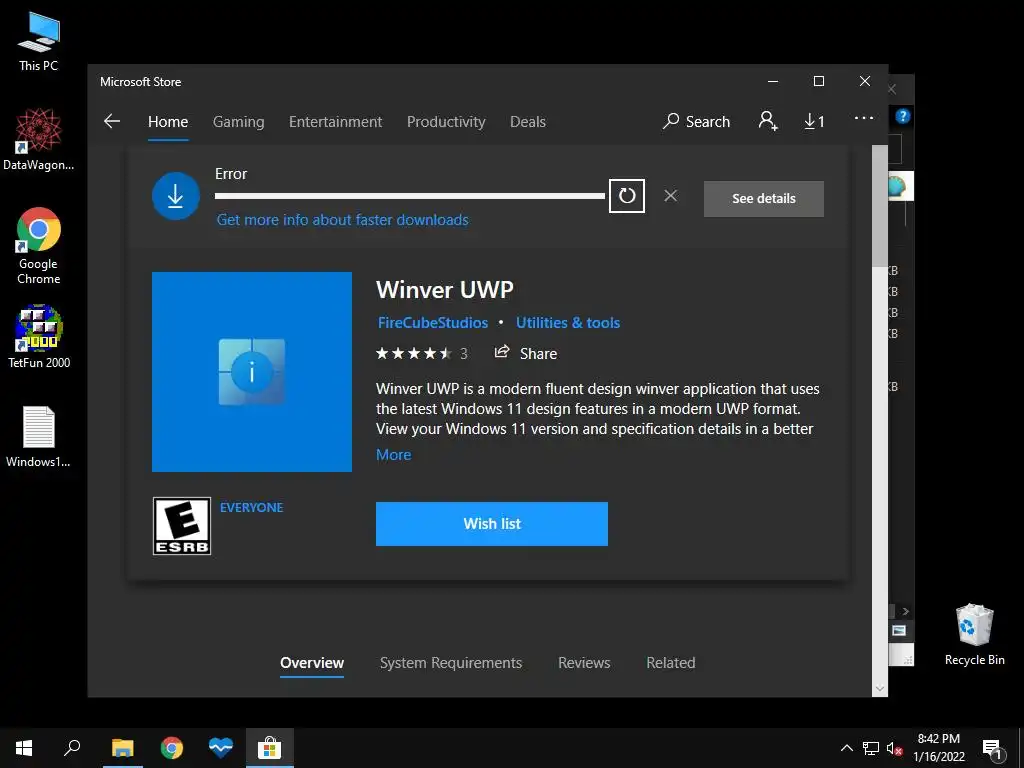Click background window's horizontal scroll right arrow
This screenshot has height=768, width=1024.
[905, 612]
